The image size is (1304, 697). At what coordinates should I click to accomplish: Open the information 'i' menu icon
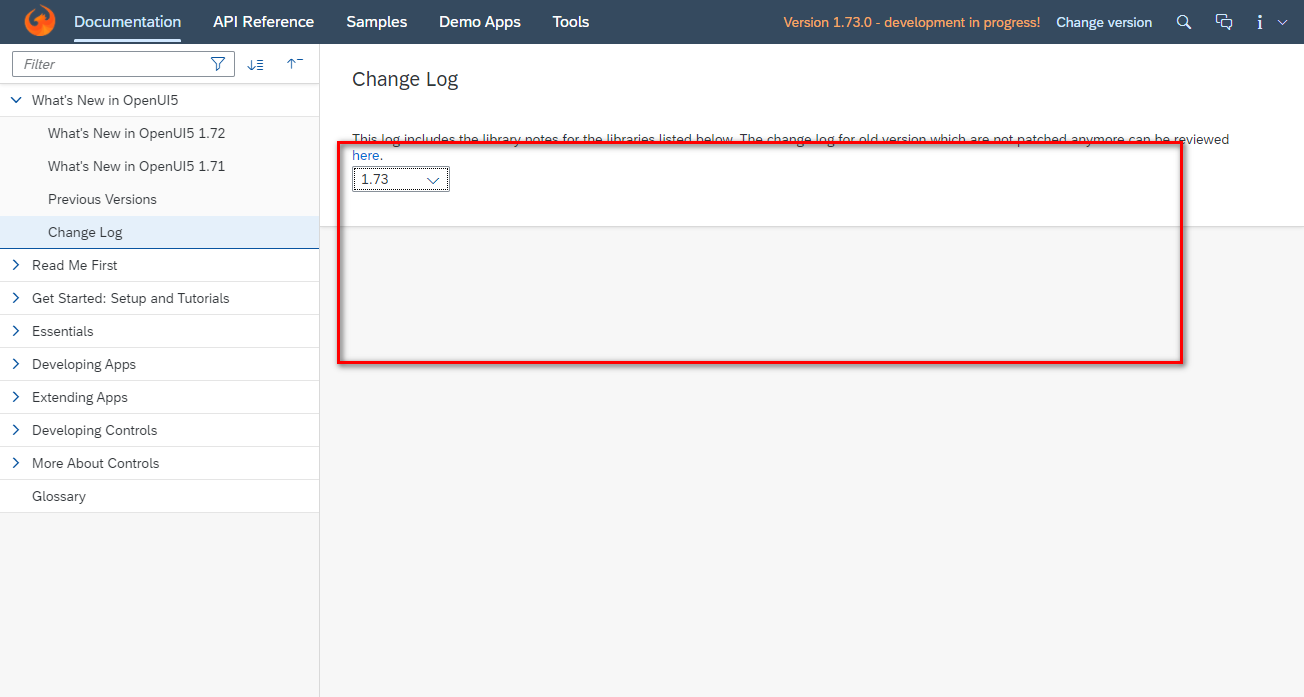1260,22
